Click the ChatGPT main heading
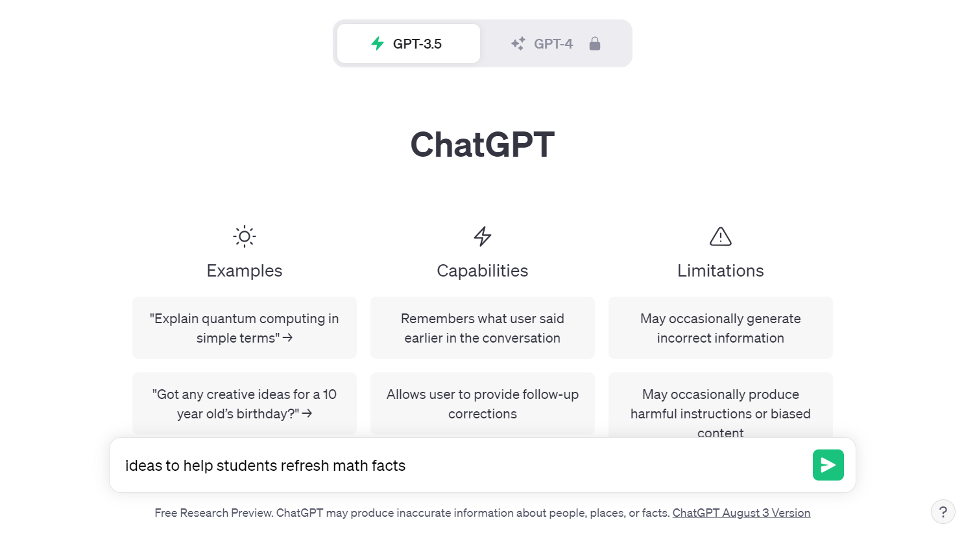 [482, 145]
